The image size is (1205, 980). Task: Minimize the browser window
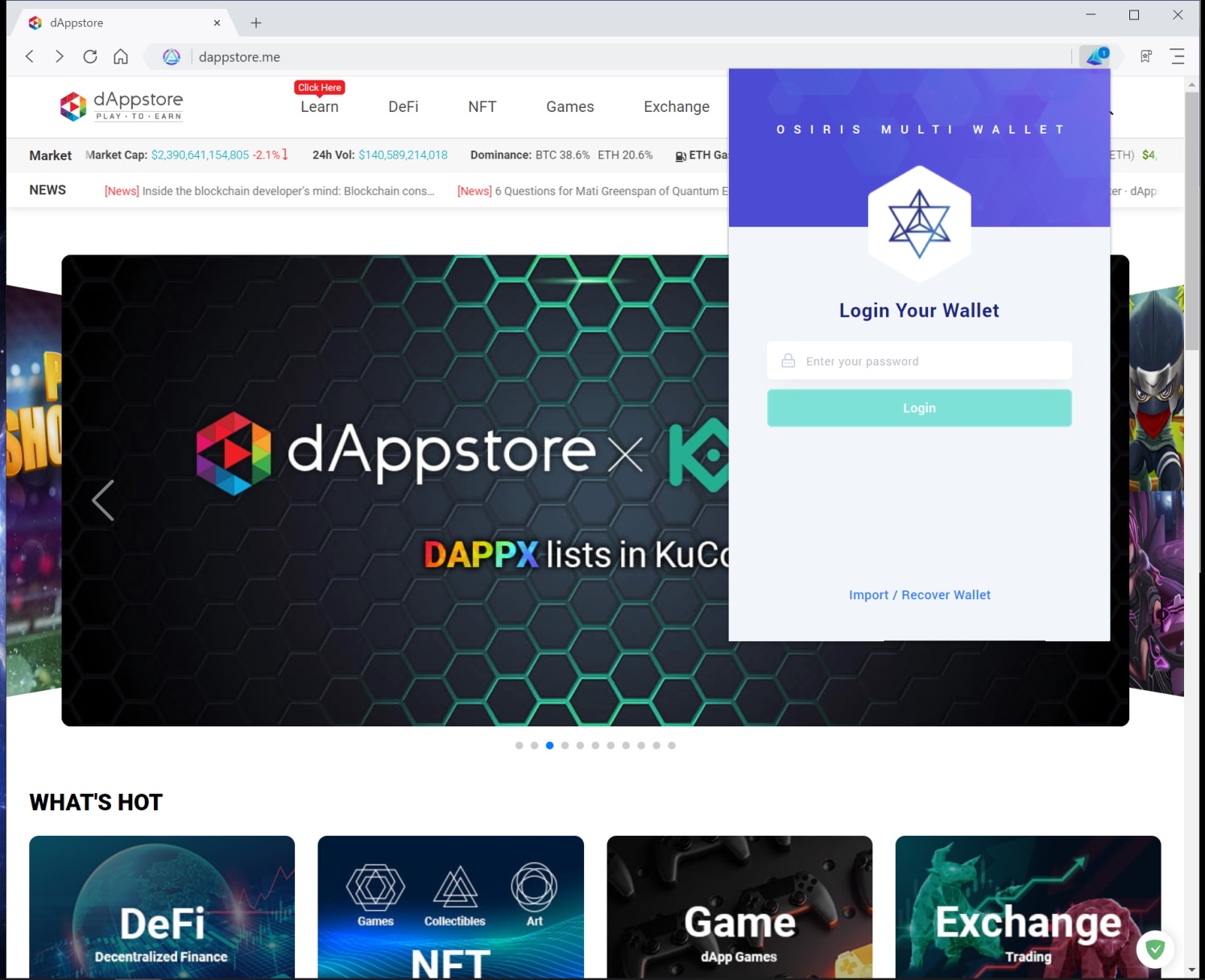tap(1091, 14)
